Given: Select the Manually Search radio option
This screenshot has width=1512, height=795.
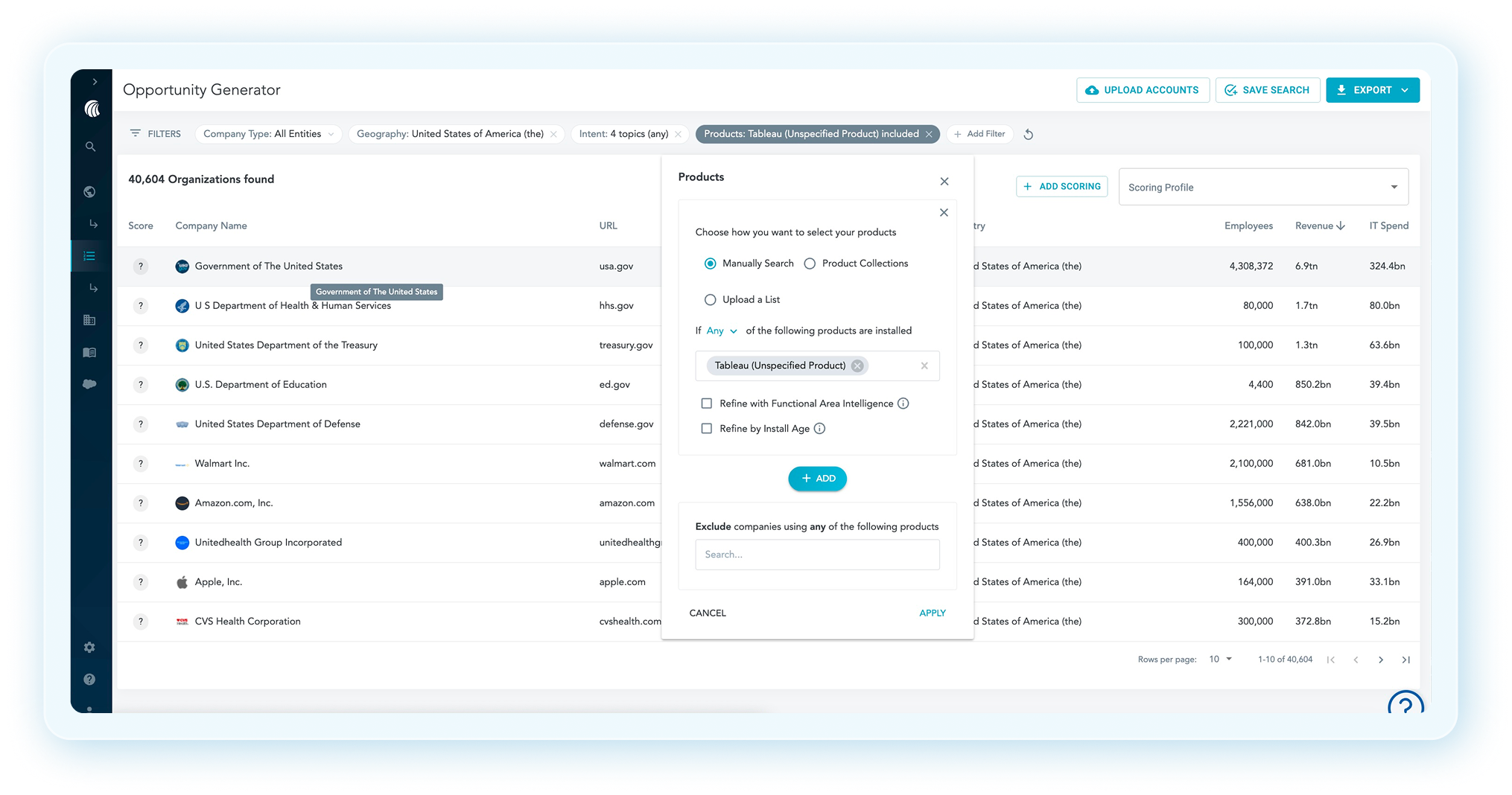Looking at the screenshot, I should [x=711, y=264].
